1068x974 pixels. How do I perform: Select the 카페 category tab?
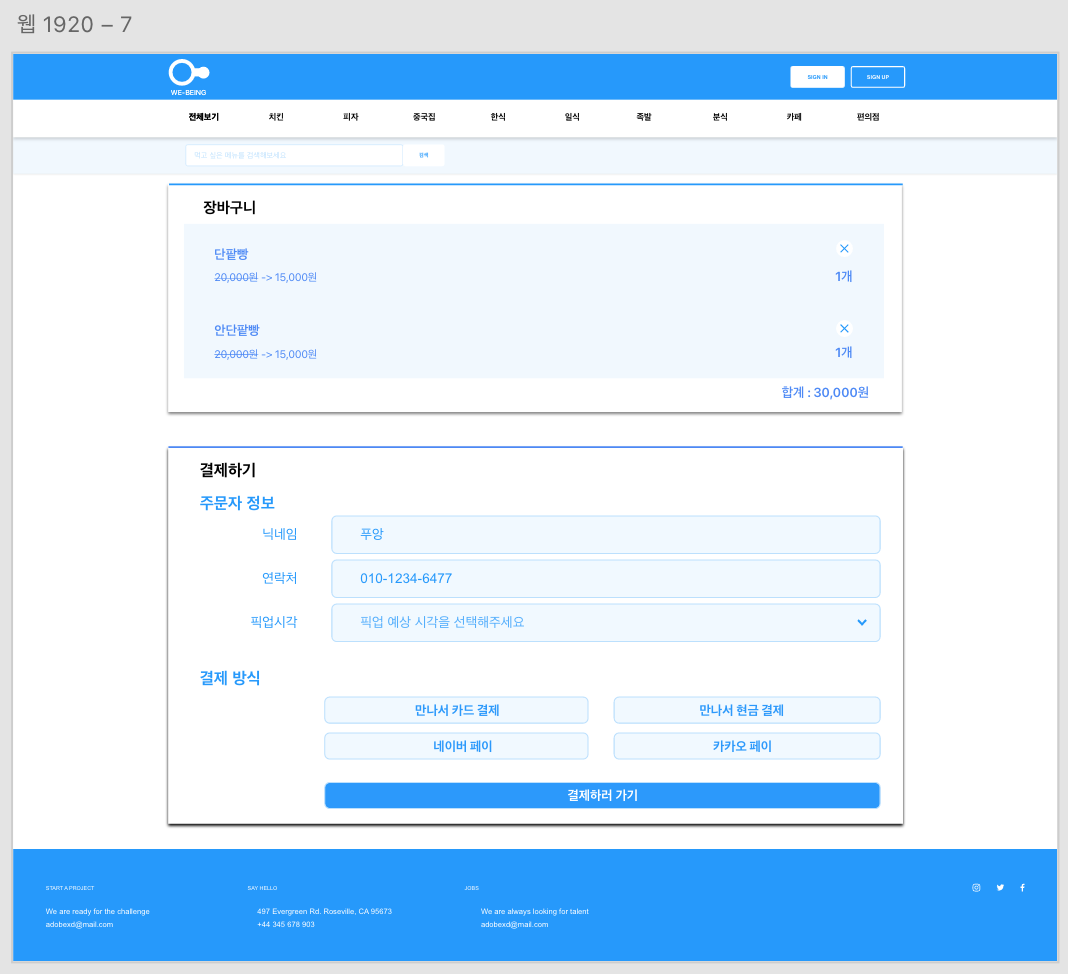pos(792,117)
